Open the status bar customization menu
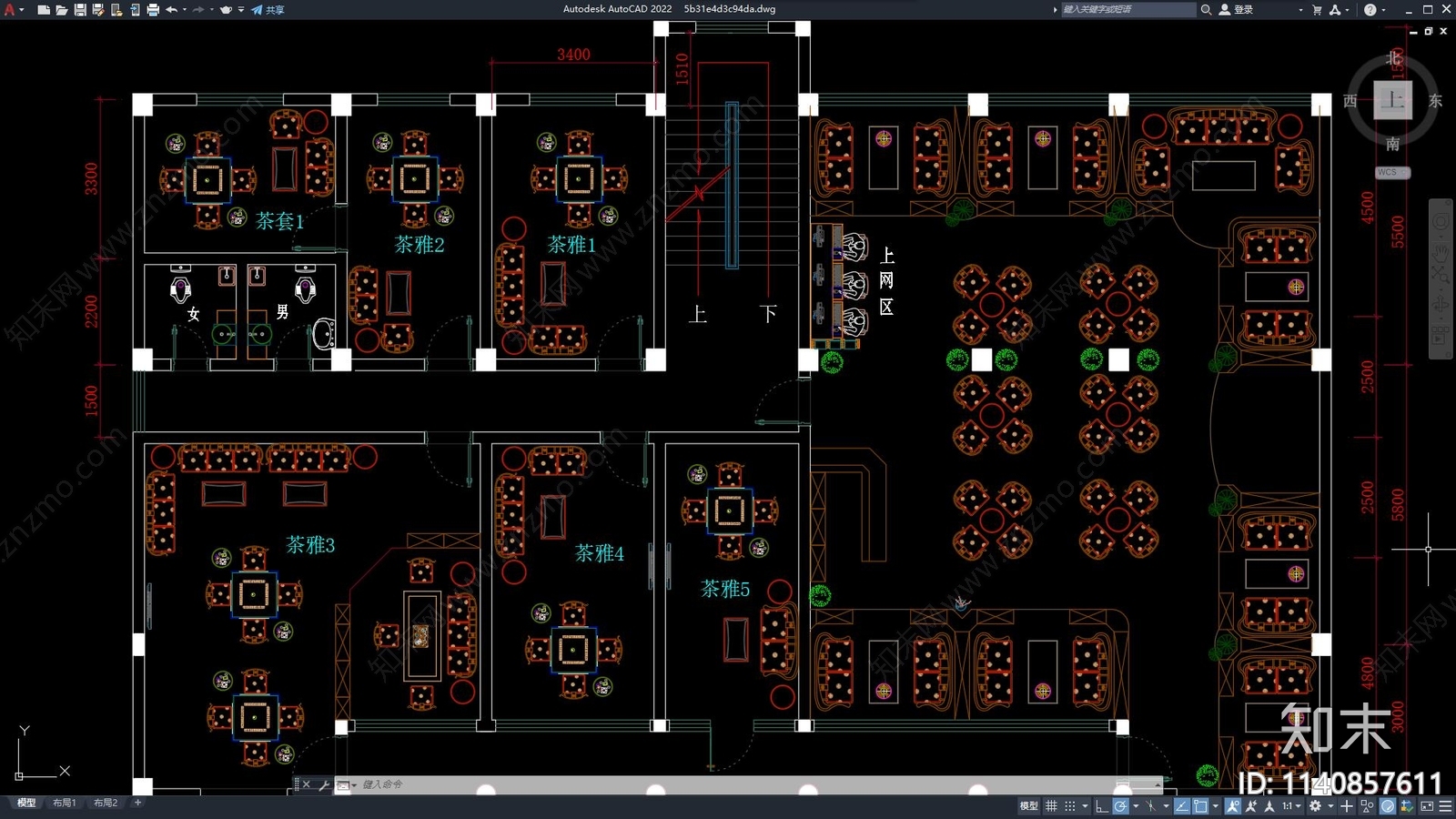Viewport: 1456px width, 819px height. [x=1445, y=806]
